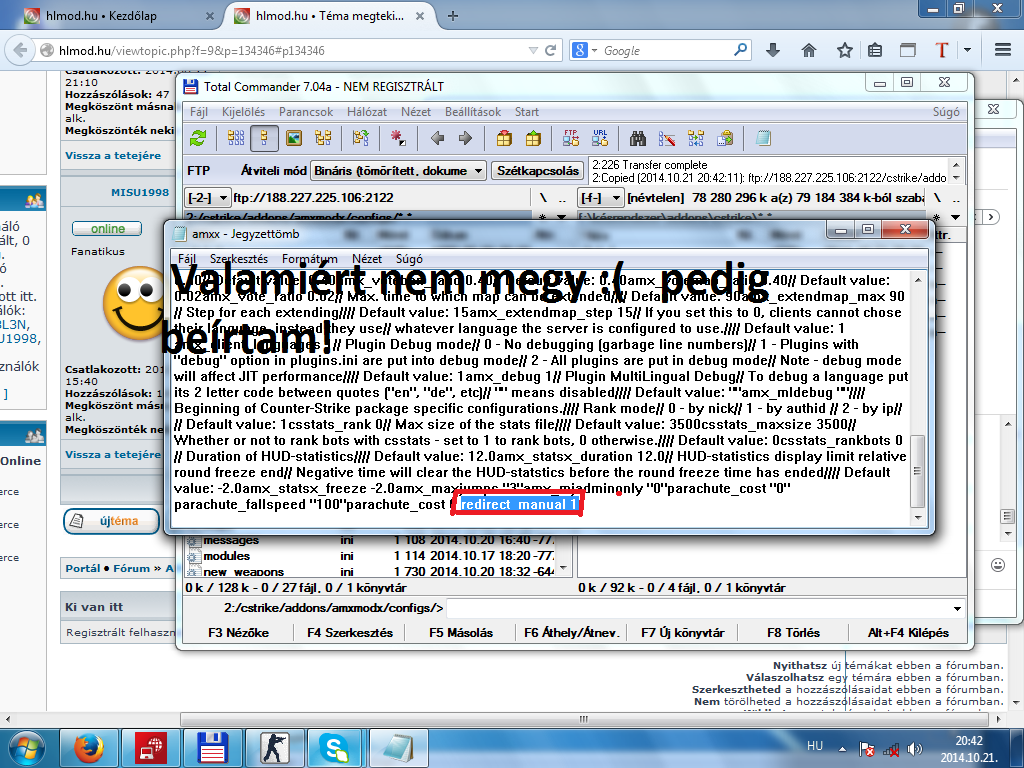Show hidden tray icons arrow

(842, 749)
